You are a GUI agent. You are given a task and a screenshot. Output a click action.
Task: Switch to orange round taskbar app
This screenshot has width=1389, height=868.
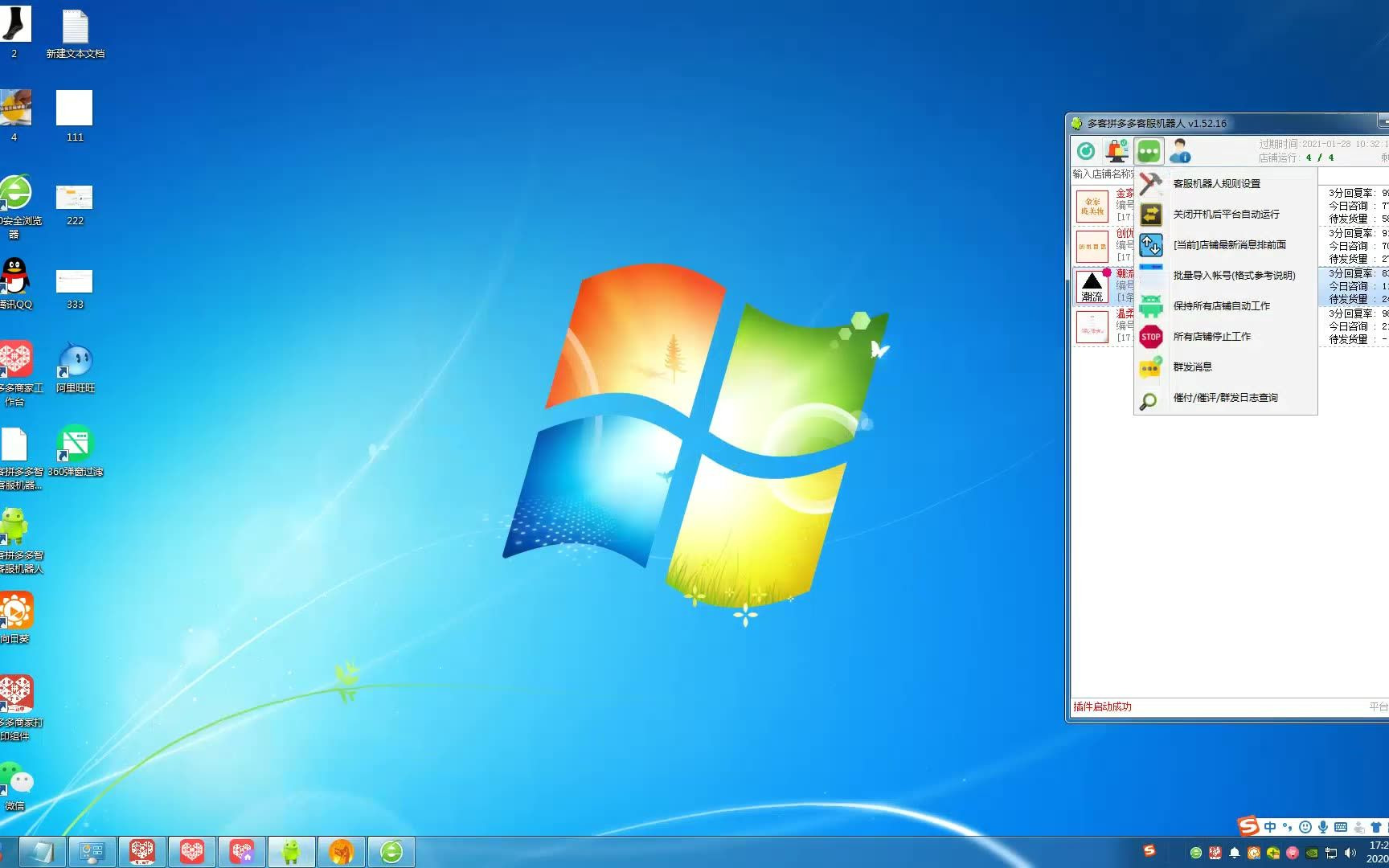pos(341,852)
